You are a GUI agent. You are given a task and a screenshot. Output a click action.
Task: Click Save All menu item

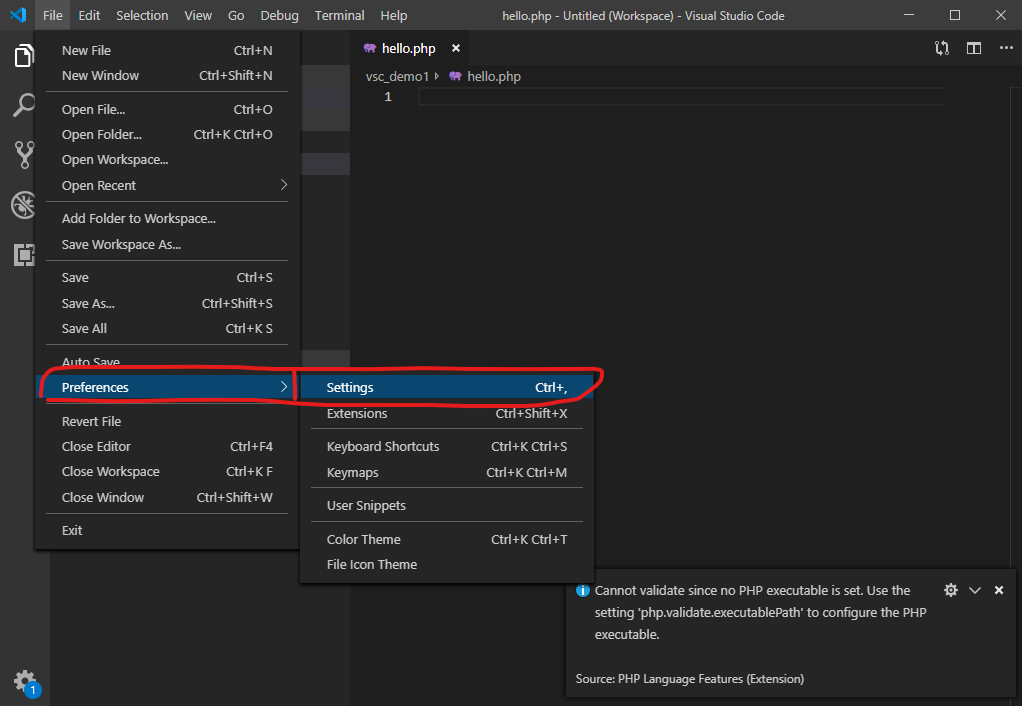[x=167, y=329]
